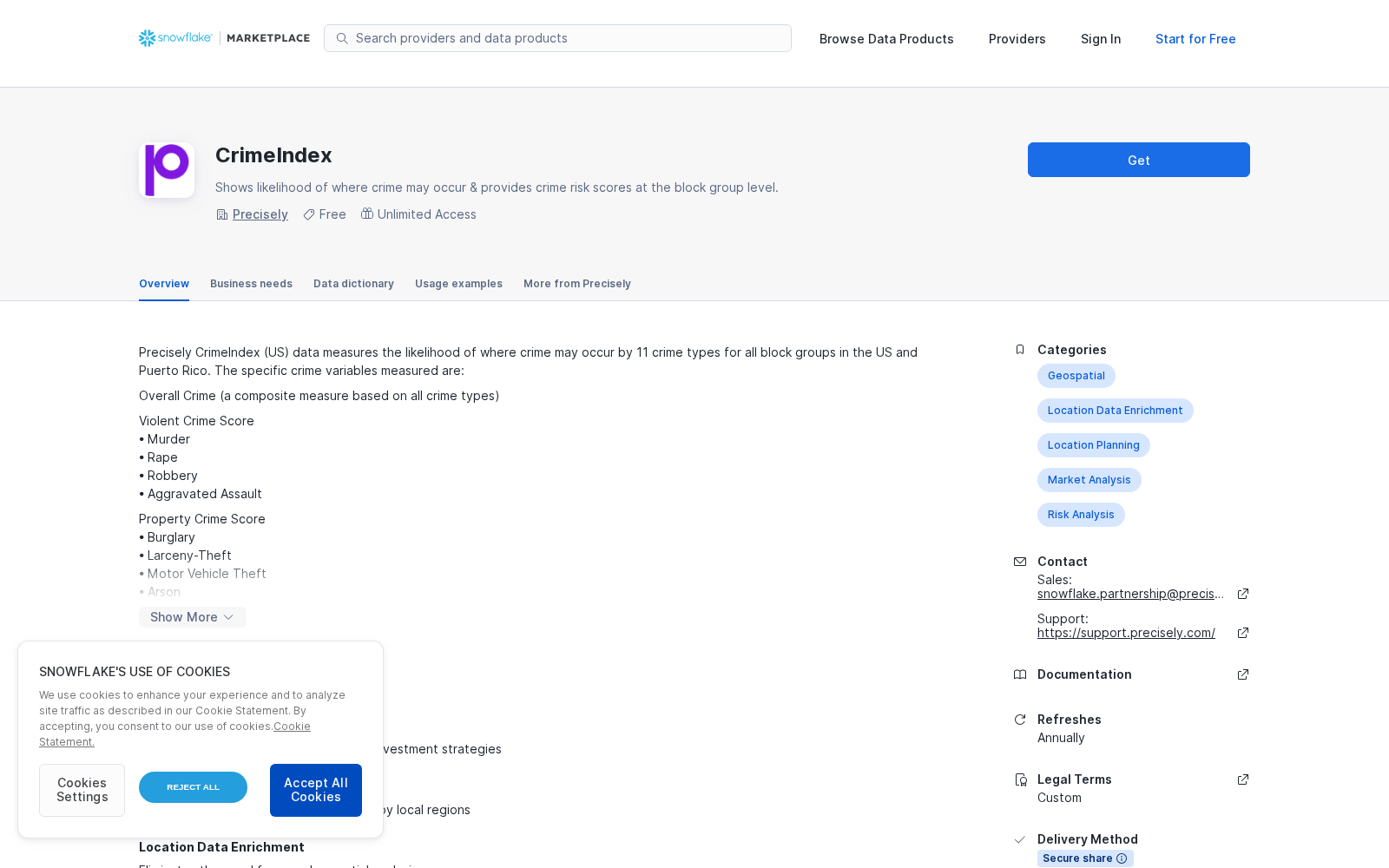Select the Risk Analysis category tag
Viewport: 1389px width, 868px height.
(1081, 515)
